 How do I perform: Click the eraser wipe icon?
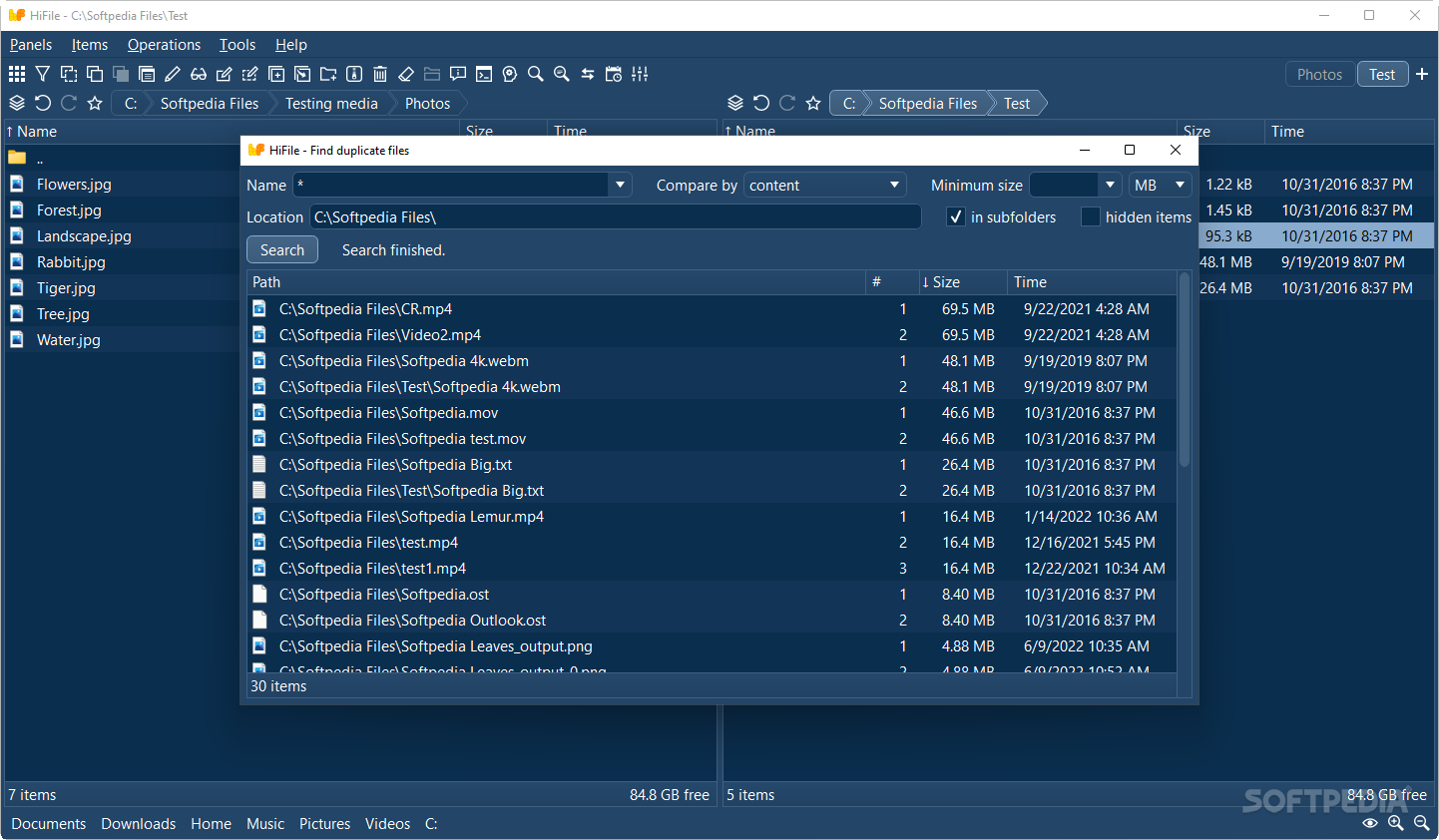(x=406, y=74)
